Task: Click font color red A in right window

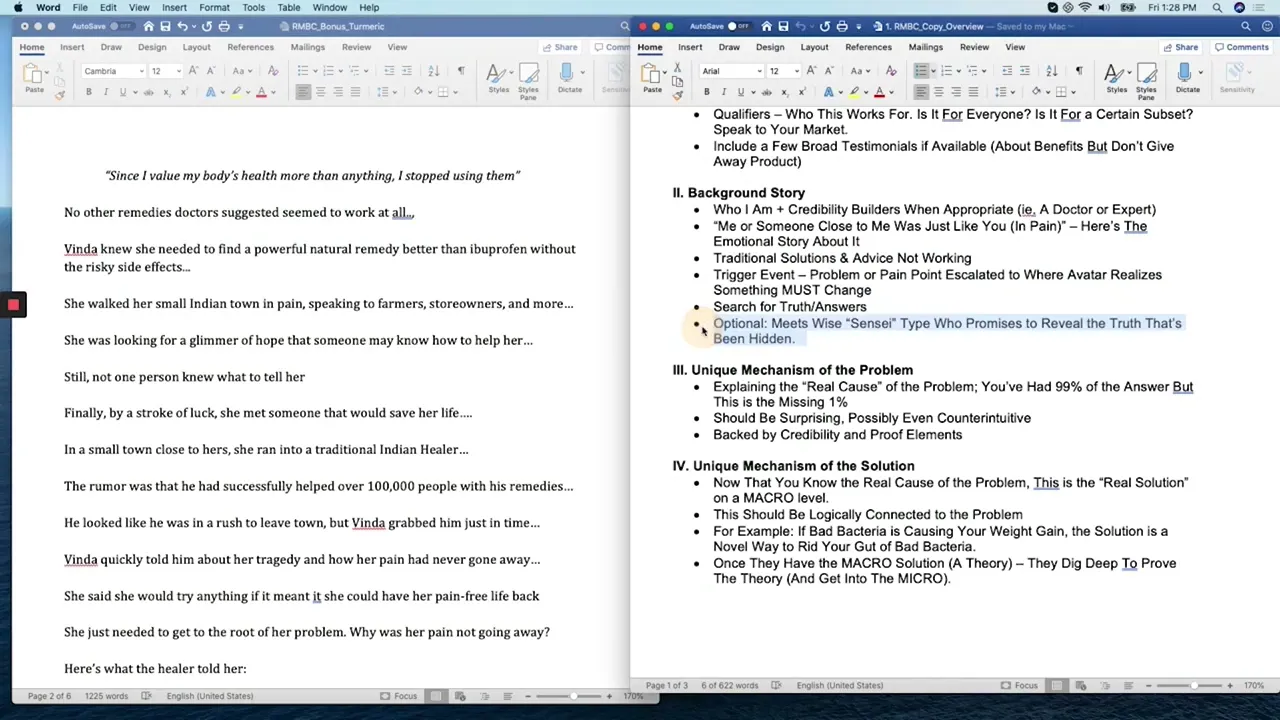Action: 879,92
